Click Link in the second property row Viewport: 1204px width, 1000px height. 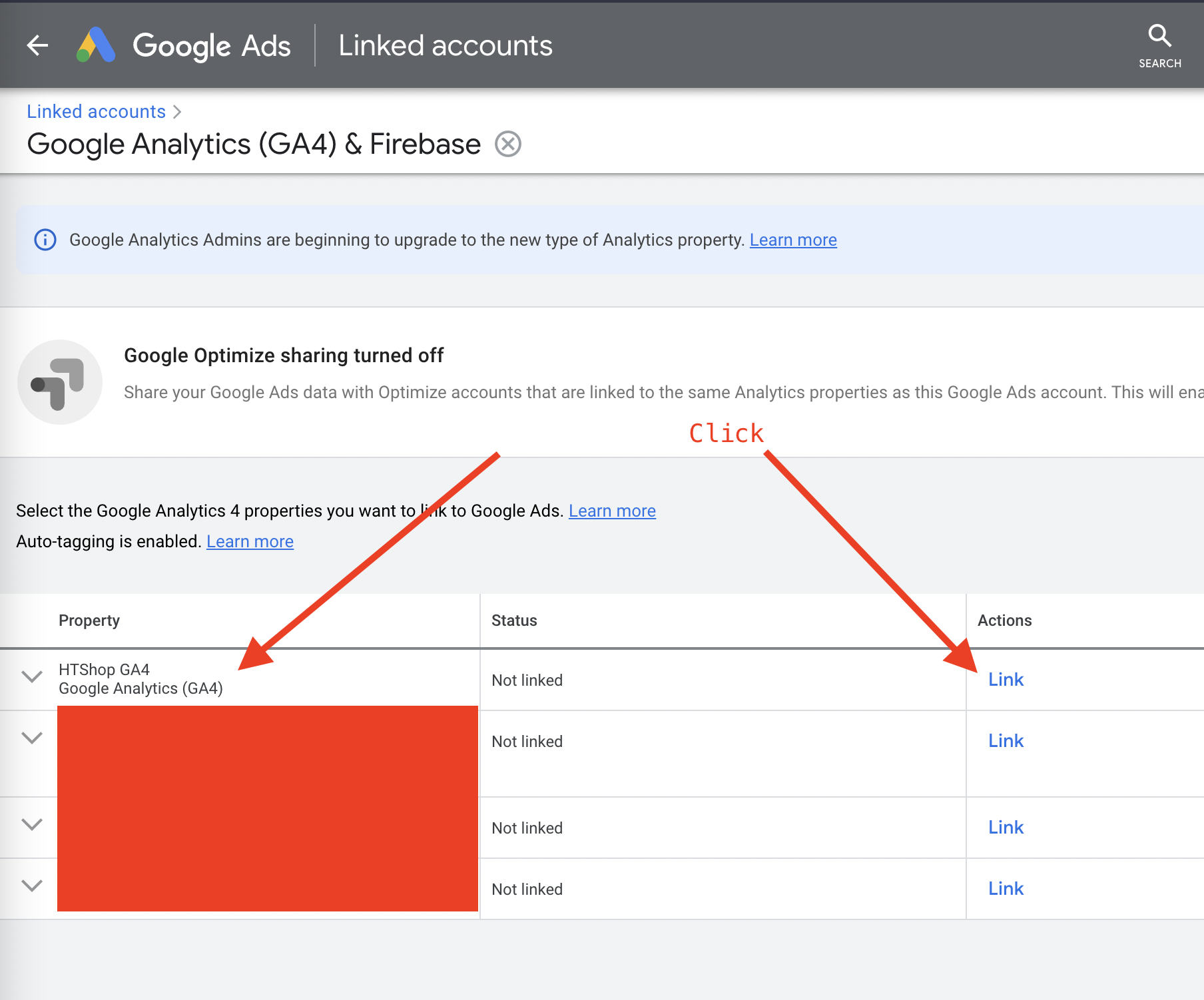coord(1006,740)
